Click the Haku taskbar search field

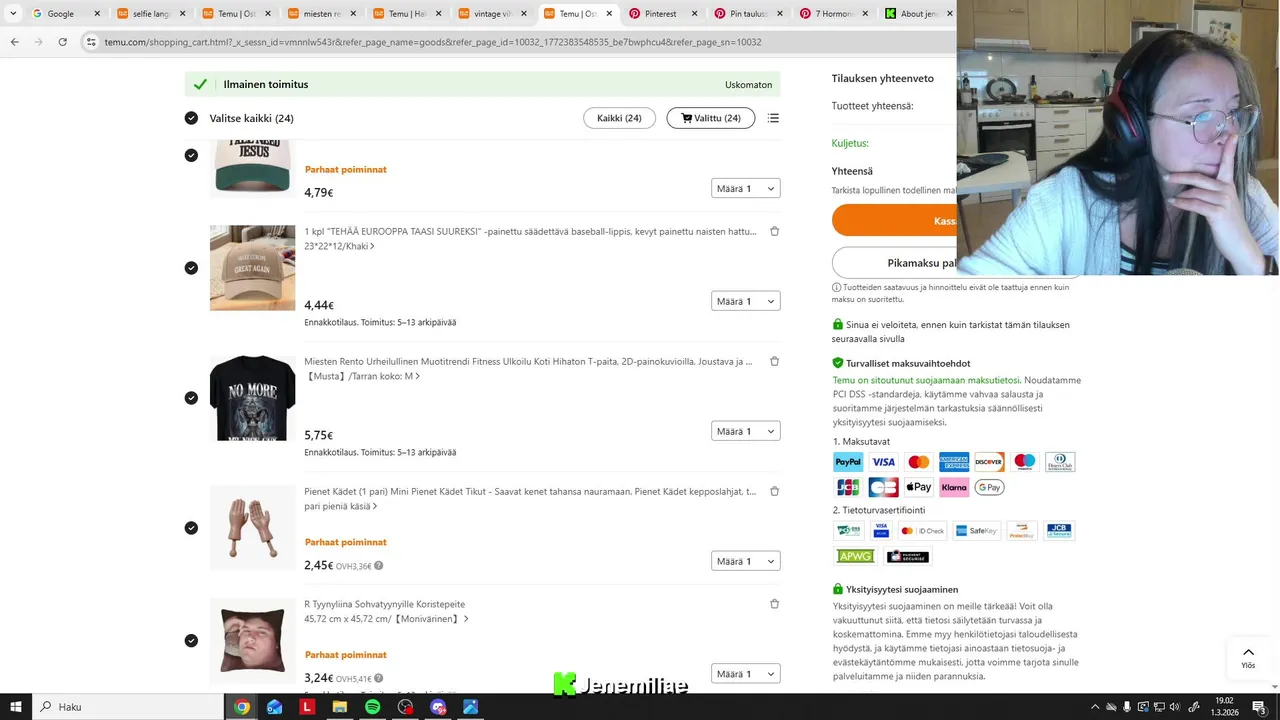pos(130,707)
